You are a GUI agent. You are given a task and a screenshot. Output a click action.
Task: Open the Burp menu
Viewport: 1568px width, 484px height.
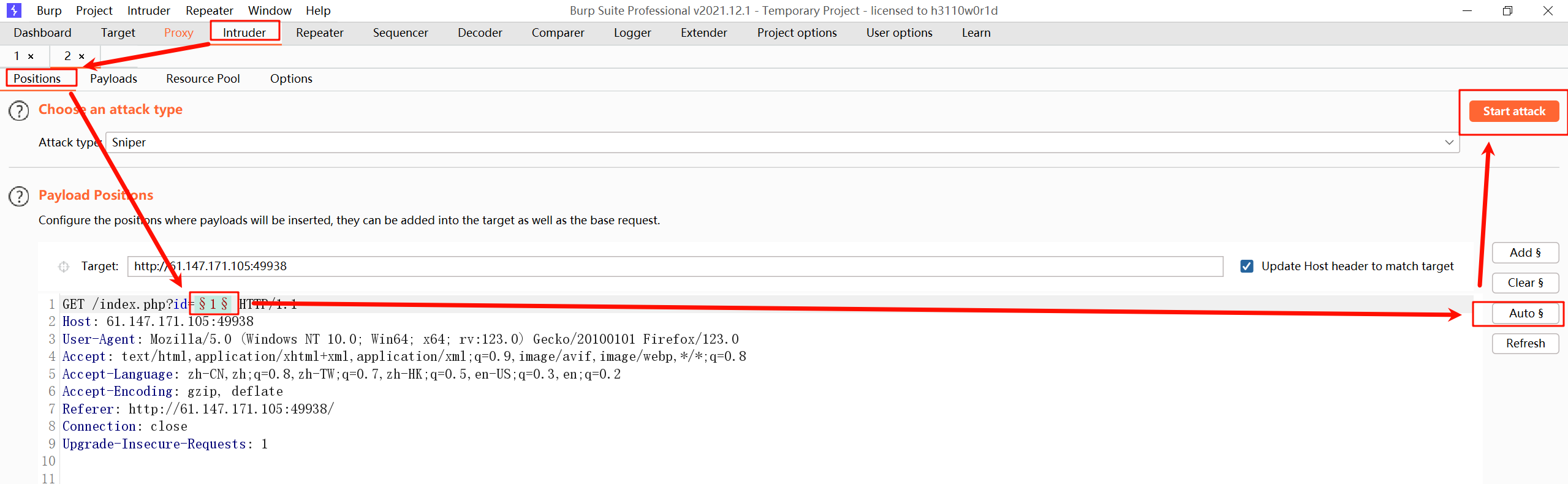coord(49,10)
